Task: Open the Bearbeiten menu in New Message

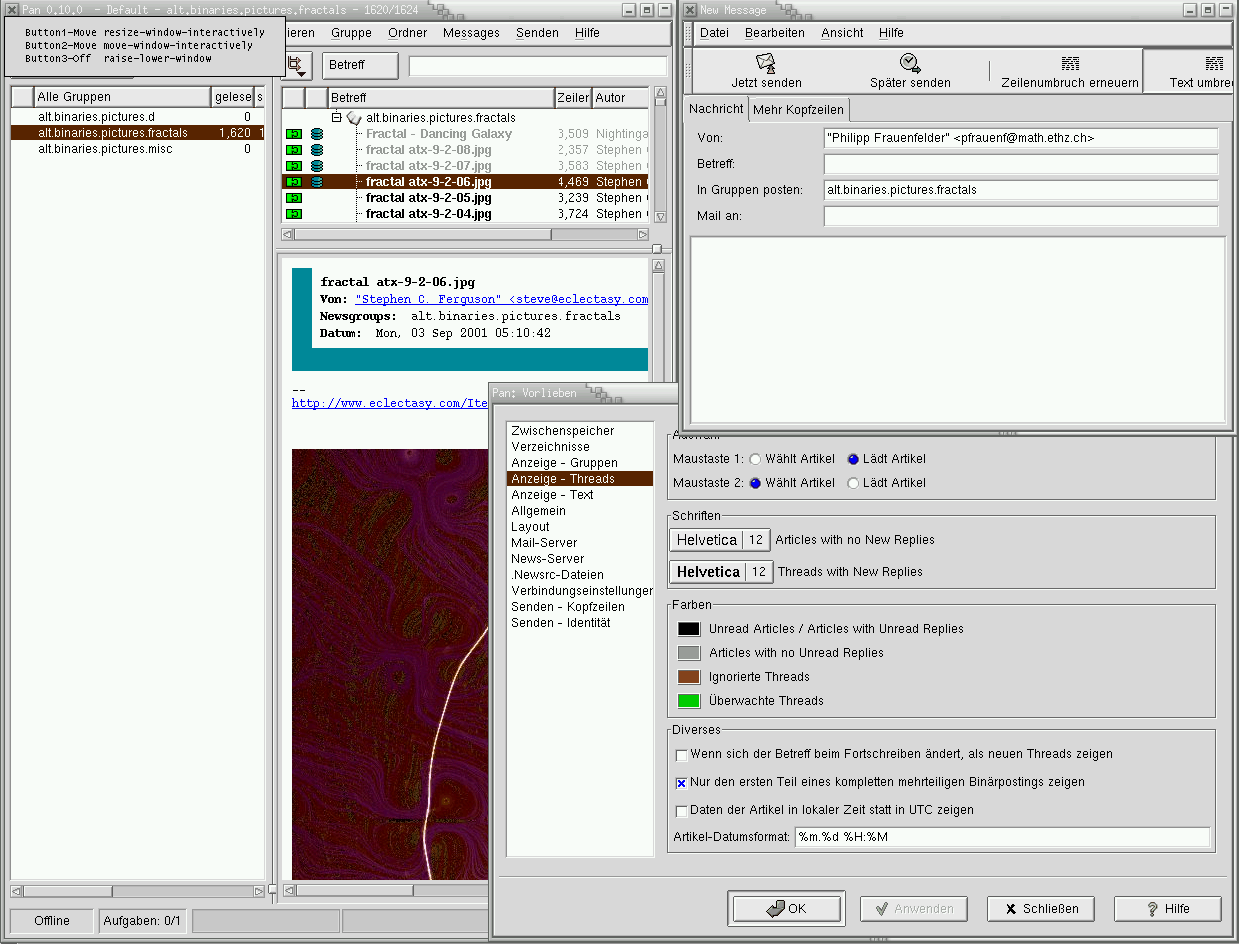Action: (774, 33)
